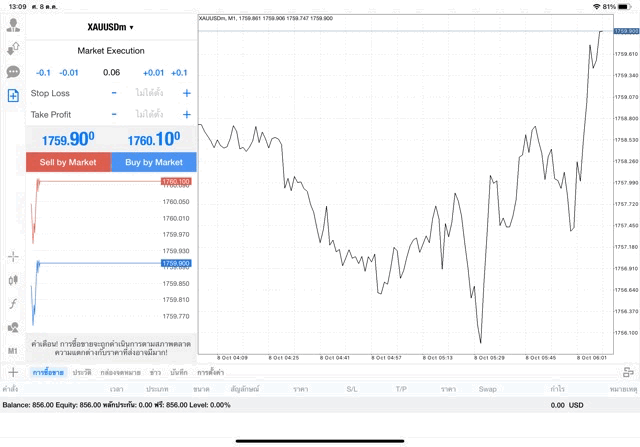Viewport: 640px width, 447px height.
Task: Open the chat messages icon
Action: (x=13, y=72)
